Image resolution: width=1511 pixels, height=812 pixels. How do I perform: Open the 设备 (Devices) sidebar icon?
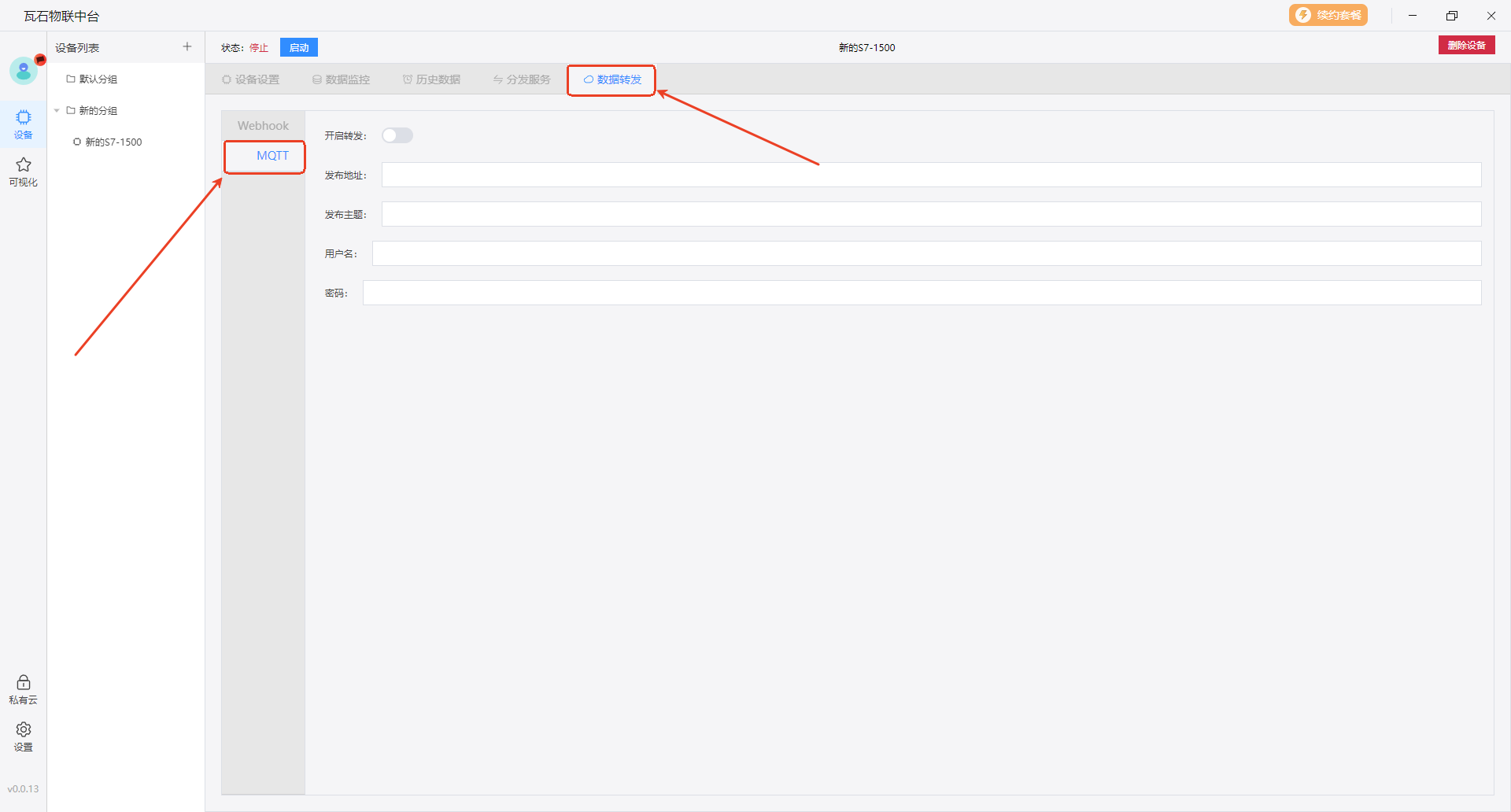tap(24, 124)
